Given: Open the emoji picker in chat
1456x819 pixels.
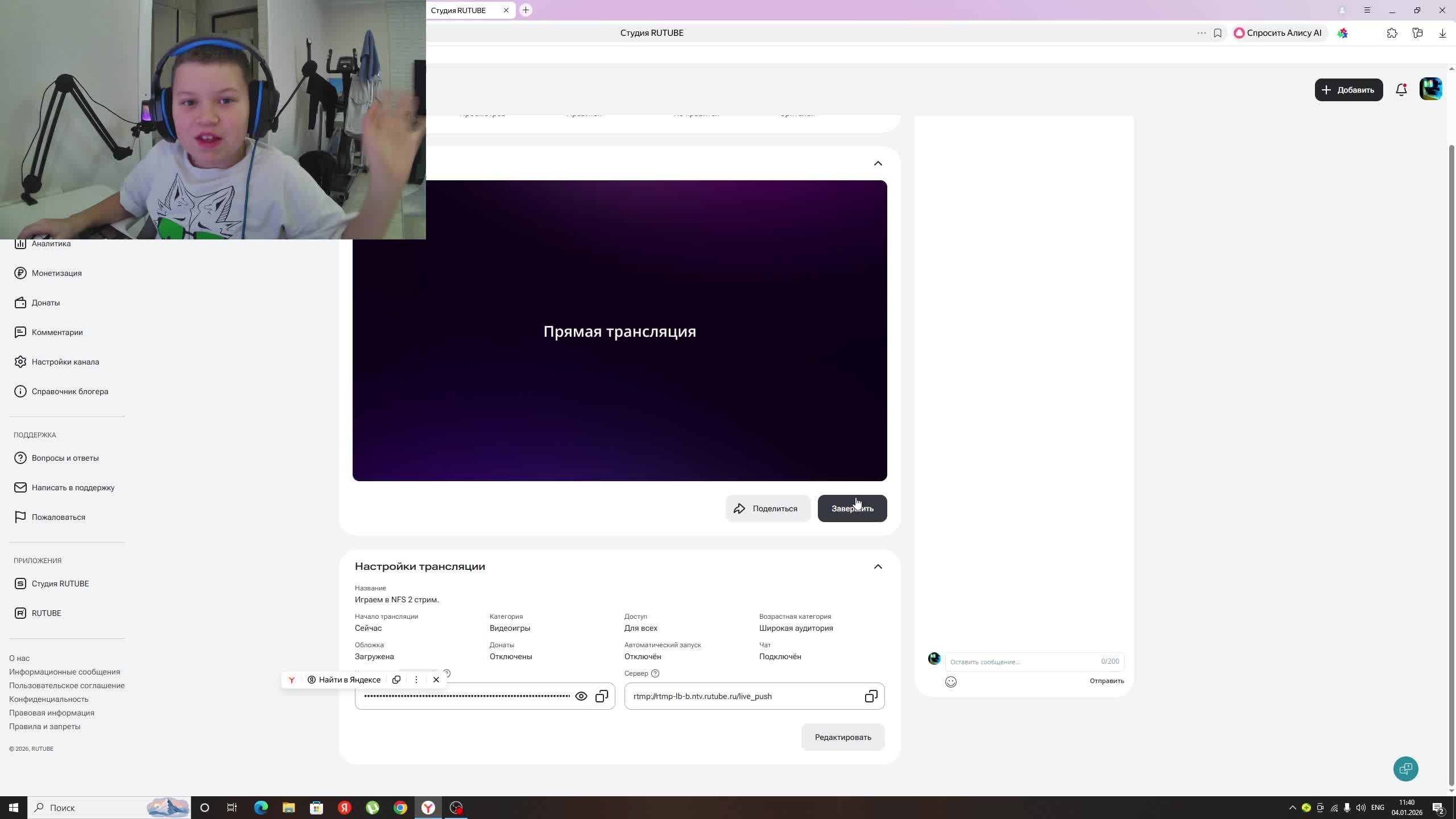Looking at the screenshot, I should pyautogui.click(x=950, y=681).
